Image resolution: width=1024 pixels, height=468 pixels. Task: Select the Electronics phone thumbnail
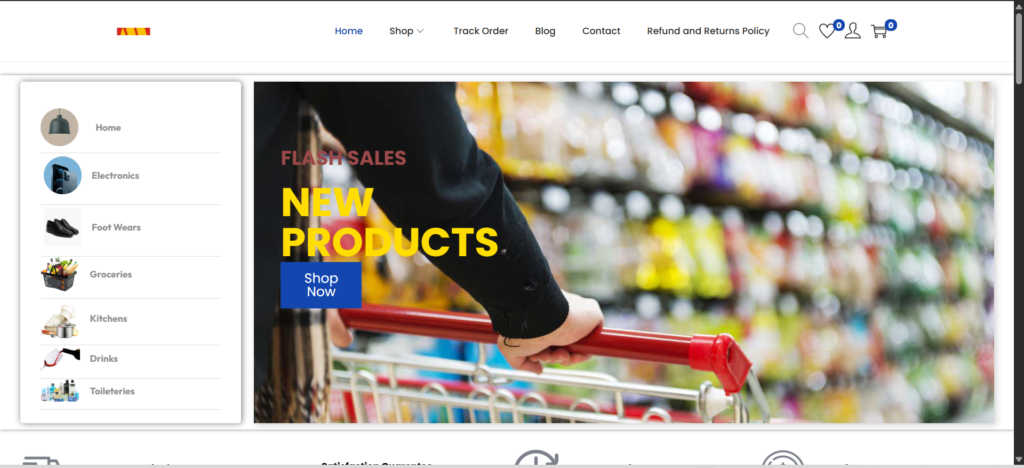63,175
